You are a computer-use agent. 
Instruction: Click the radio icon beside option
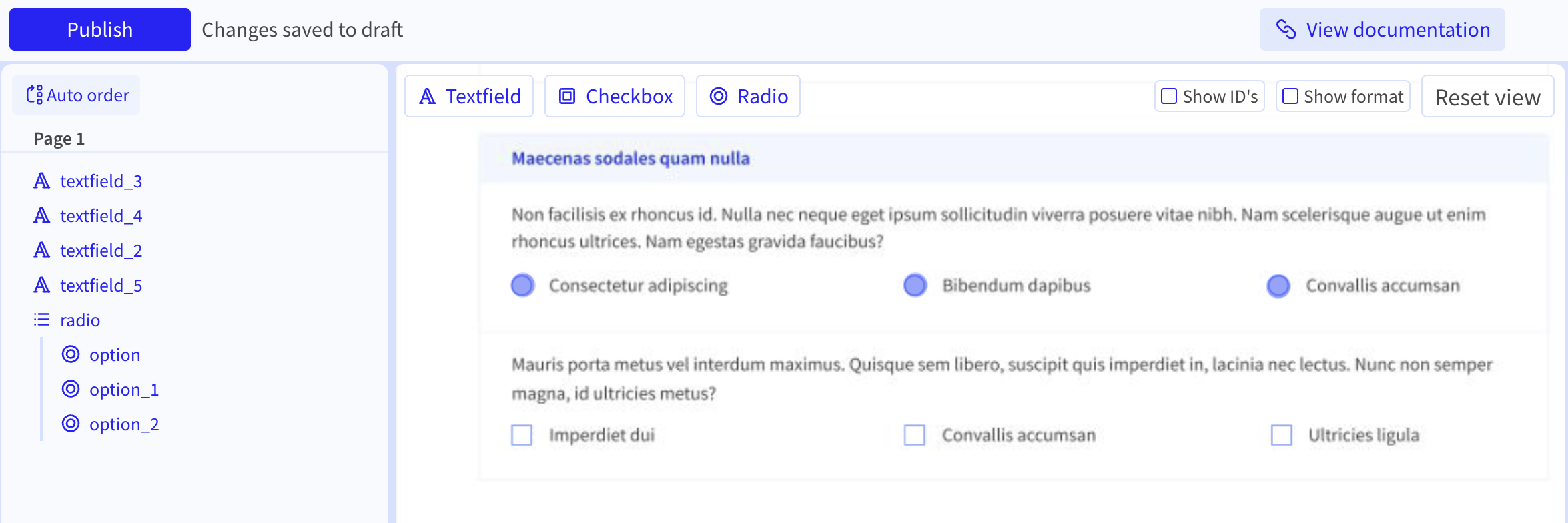tap(71, 354)
